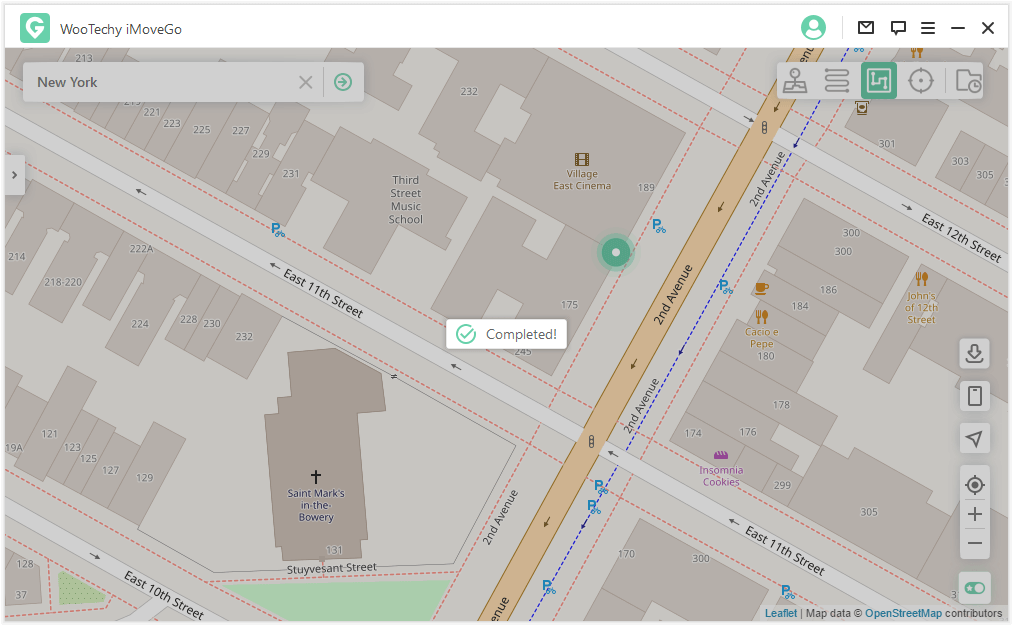Zoom in the map with plus button
Viewport: 1013px width, 626px height.
[x=974, y=515]
